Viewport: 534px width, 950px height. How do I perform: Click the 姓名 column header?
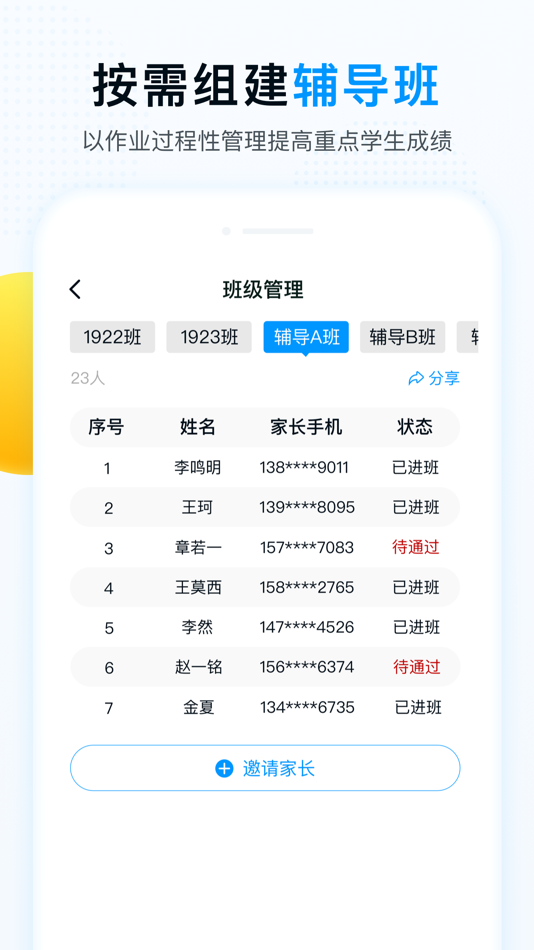tap(198, 427)
